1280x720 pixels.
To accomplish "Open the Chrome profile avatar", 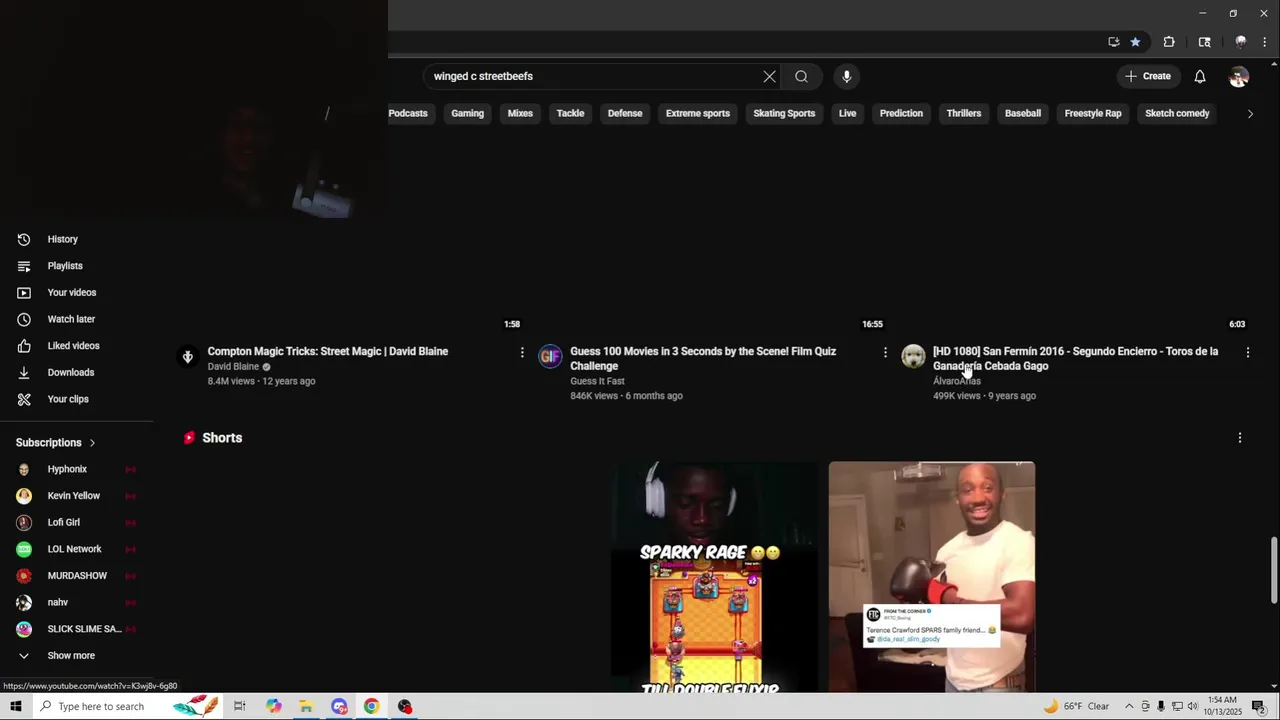I will (x=1241, y=42).
